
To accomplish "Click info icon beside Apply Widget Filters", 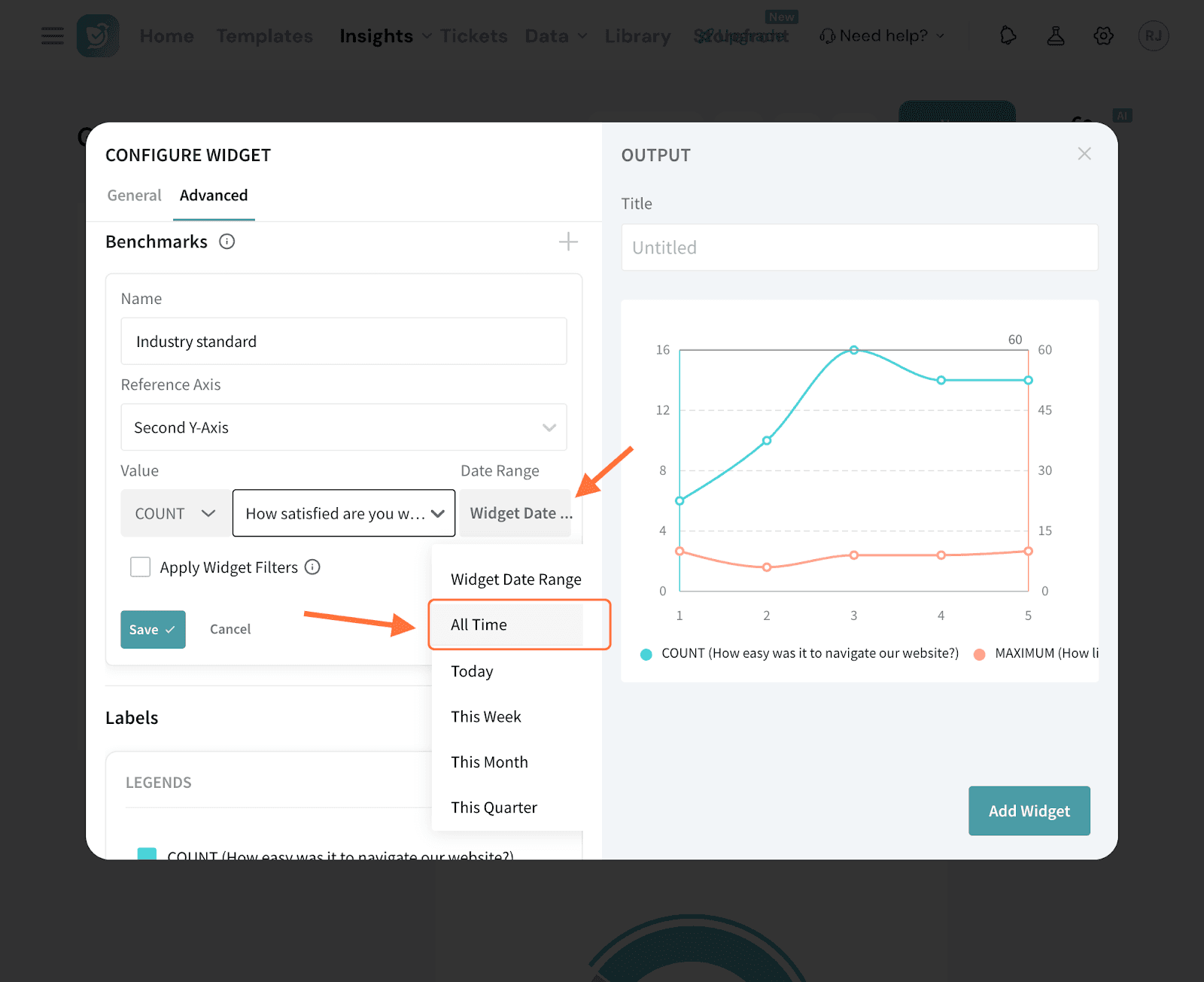I will [312, 567].
